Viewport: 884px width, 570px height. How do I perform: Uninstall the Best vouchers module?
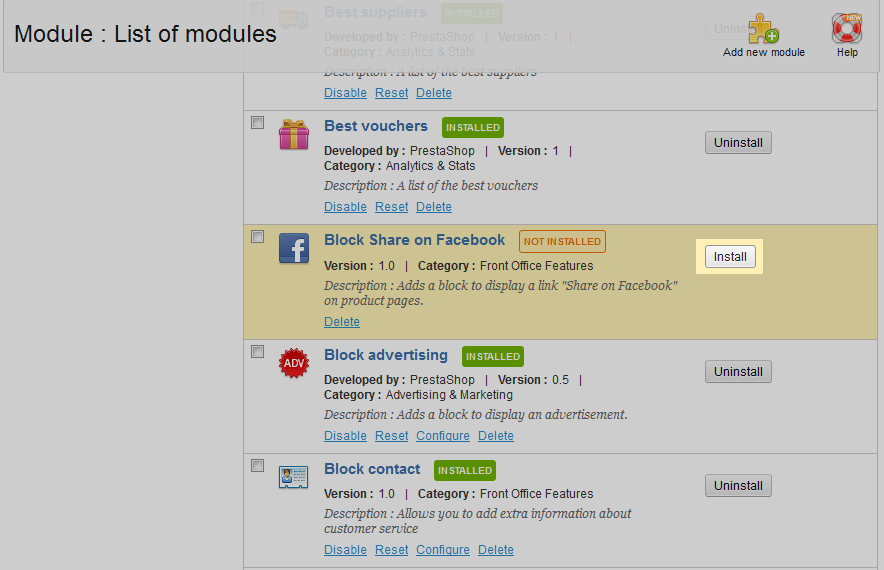pos(738,143)
